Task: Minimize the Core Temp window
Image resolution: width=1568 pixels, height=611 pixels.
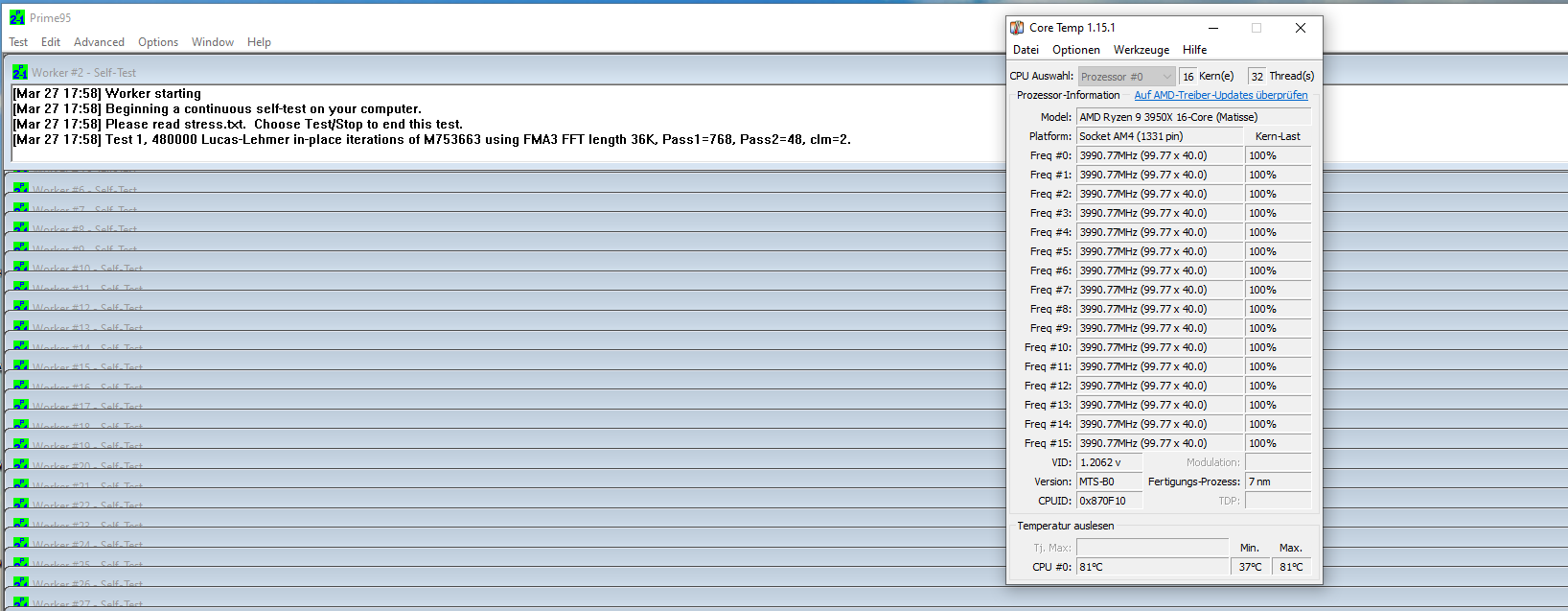Action: [1213, 28]
